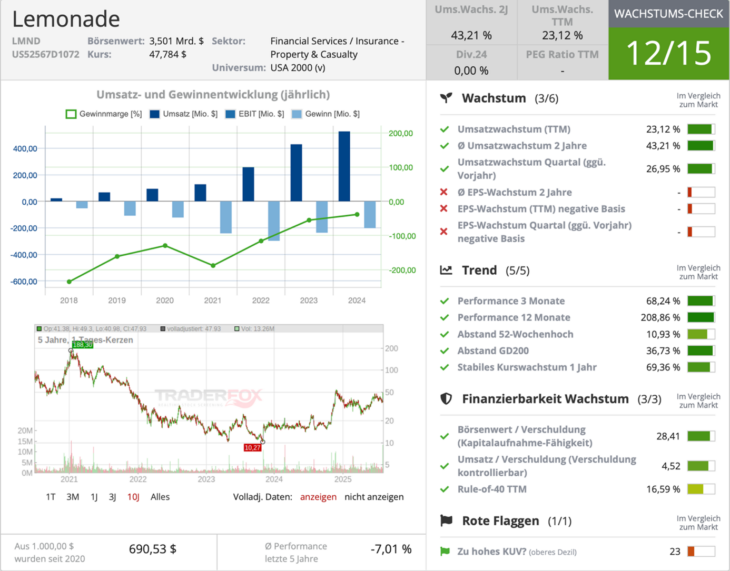Click the check icon beside Abstand 52-Wochenhoch
The height and width of the screenshot is (571, 730).
[444, 334]
